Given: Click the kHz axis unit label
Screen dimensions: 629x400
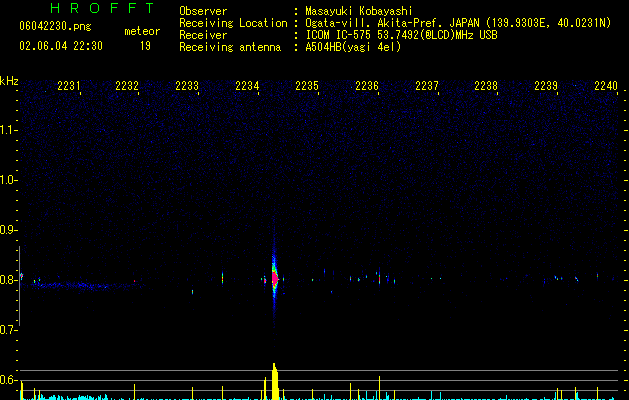Looking at the screenshot, I should 9,81.
